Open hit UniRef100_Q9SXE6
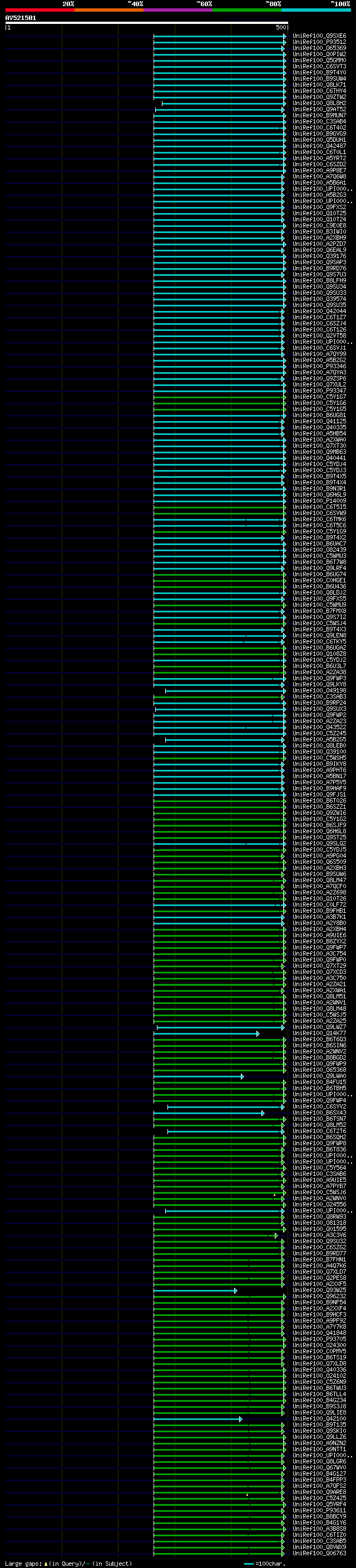 tap(319, 36)
